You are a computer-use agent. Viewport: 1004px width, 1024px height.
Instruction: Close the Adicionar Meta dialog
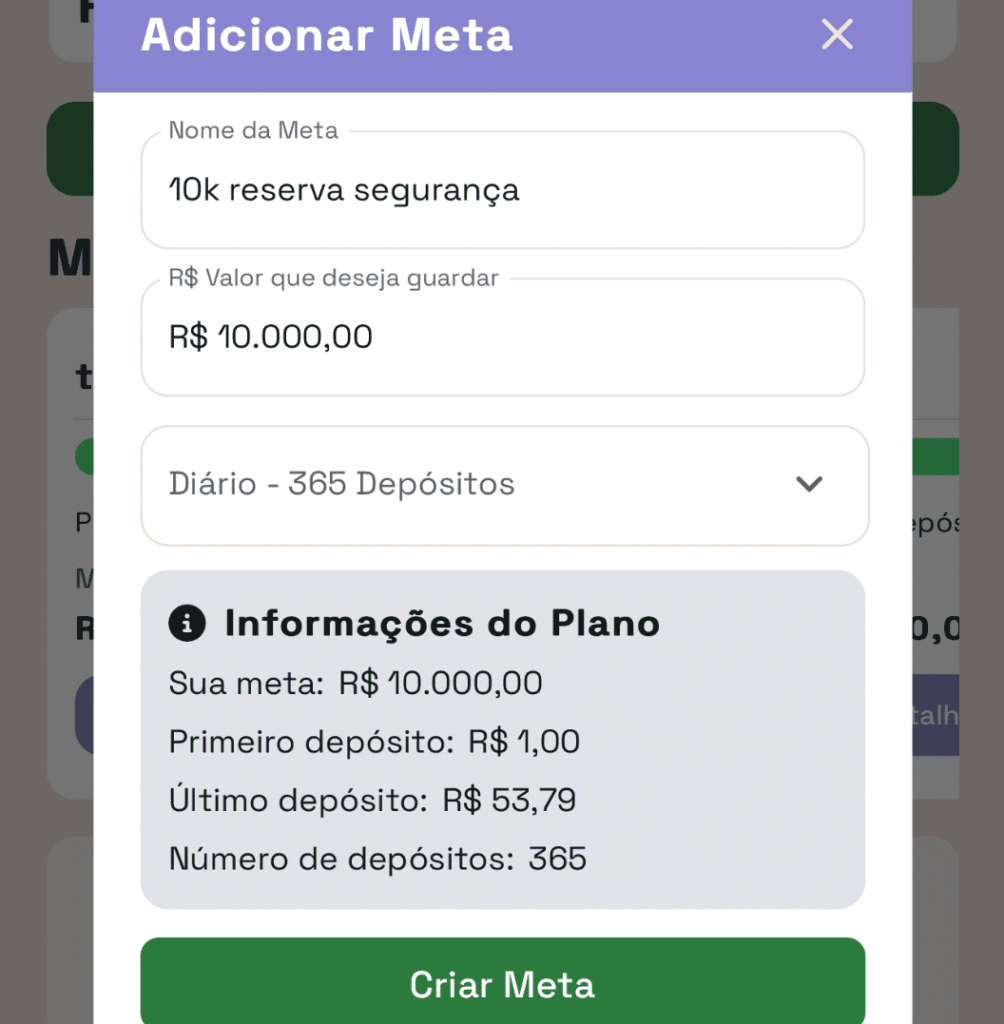(837, 34)
